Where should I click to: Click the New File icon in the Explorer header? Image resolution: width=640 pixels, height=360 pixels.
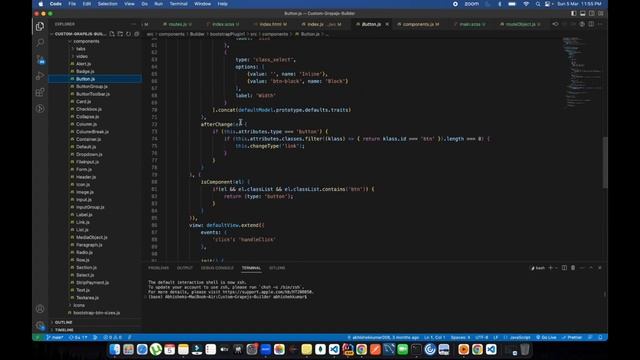[112, 34]
